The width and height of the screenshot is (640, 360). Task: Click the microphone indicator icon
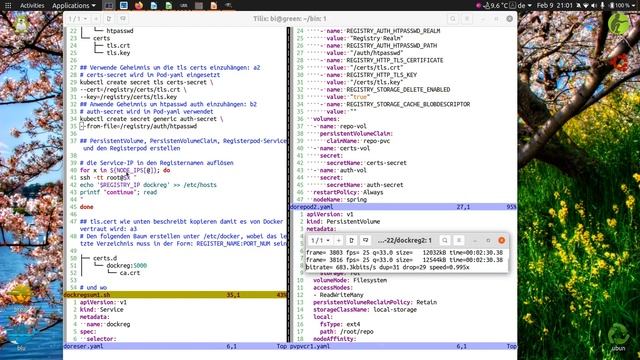point(602,5)
